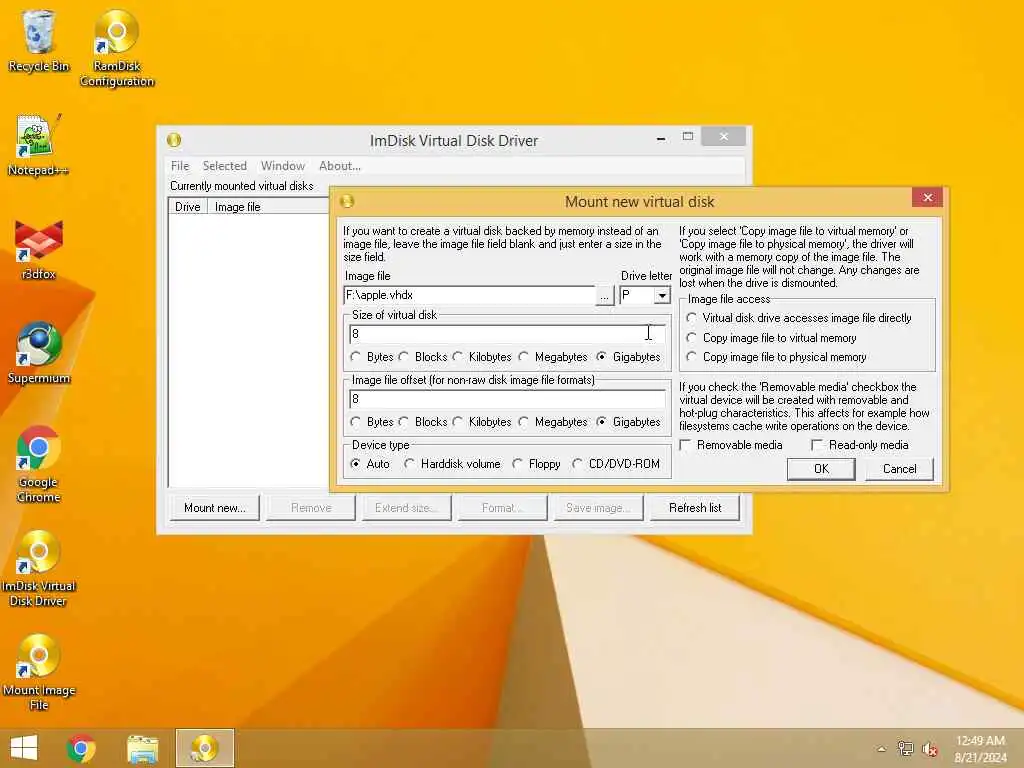Select Auto device type
Viewport: 1024px width, 768px height.
point(370,464)
